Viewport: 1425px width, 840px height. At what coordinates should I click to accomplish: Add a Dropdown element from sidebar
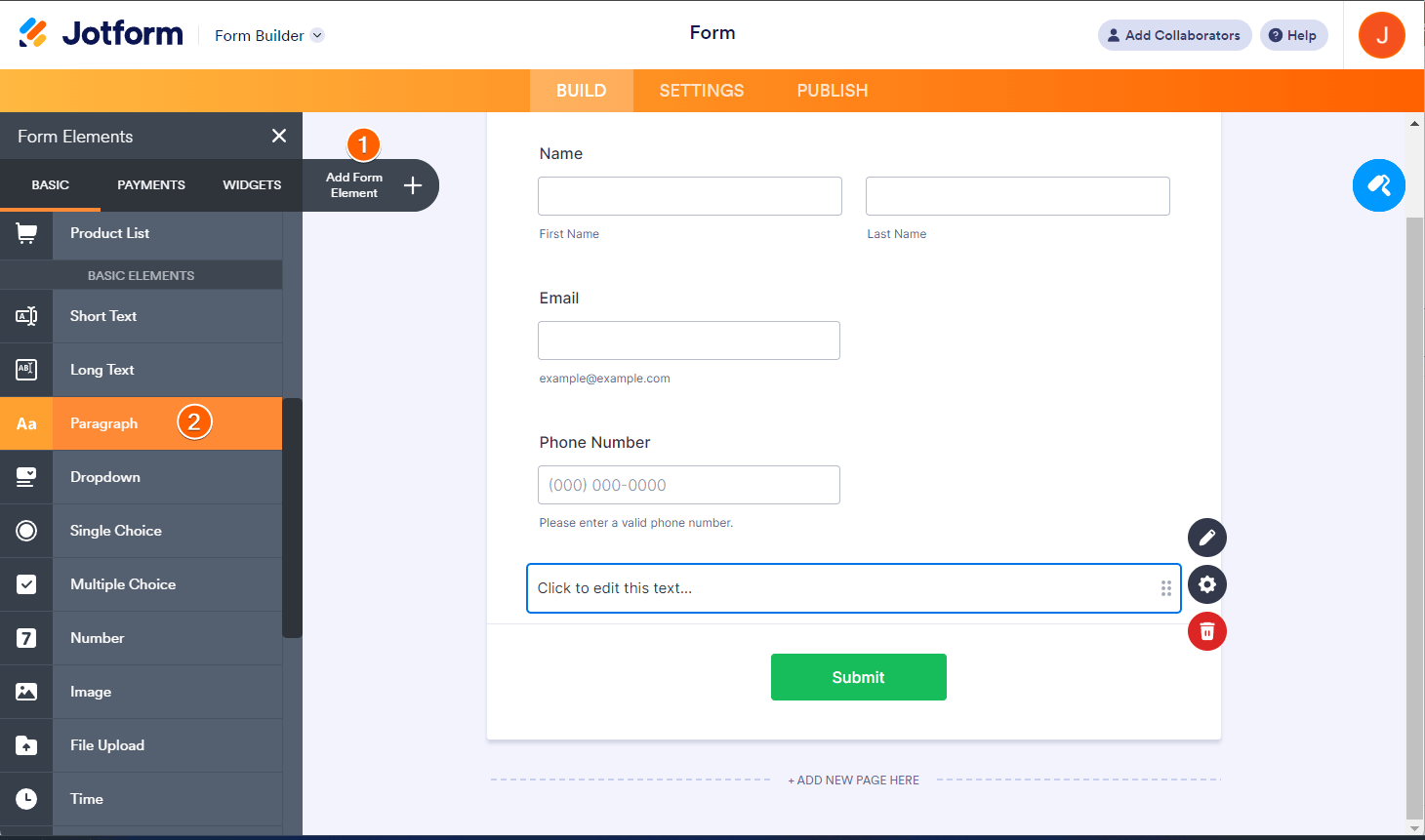click(141, 477)
